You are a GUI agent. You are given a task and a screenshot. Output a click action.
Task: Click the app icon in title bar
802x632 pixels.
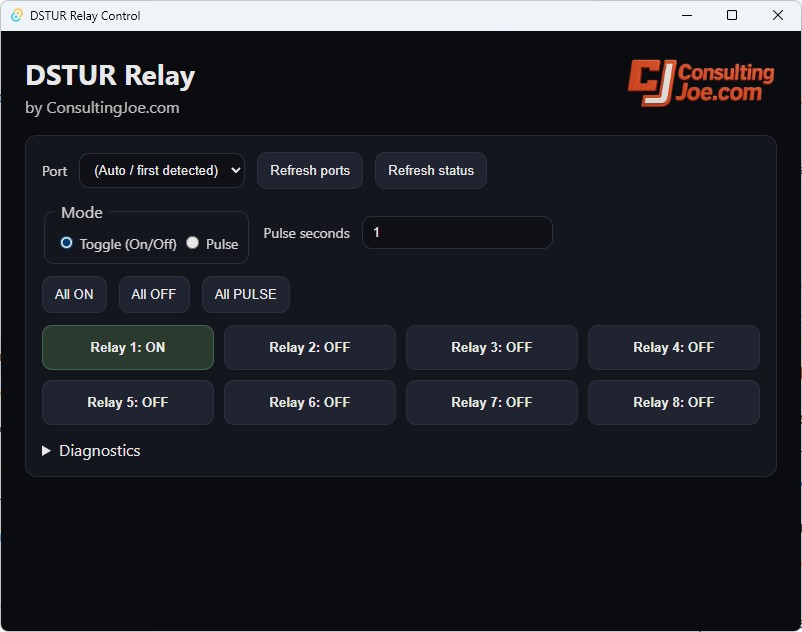[x=16, y=15]
